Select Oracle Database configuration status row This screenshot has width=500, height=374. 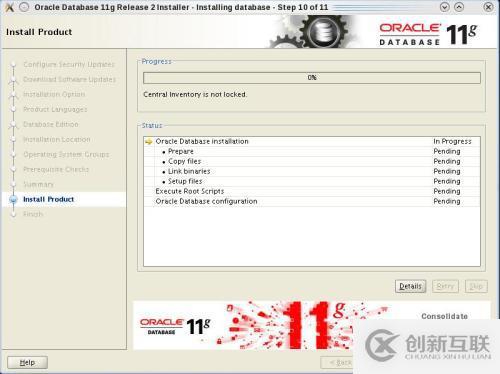click(312, 202)
